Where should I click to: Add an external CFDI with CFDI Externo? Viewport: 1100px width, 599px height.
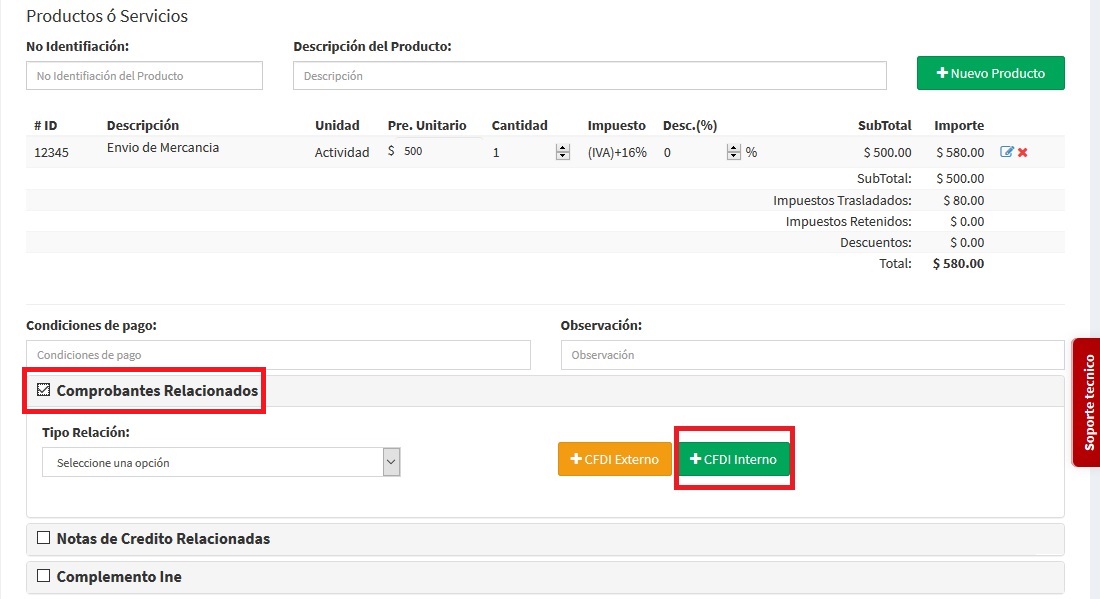click(x=614, y=459)
